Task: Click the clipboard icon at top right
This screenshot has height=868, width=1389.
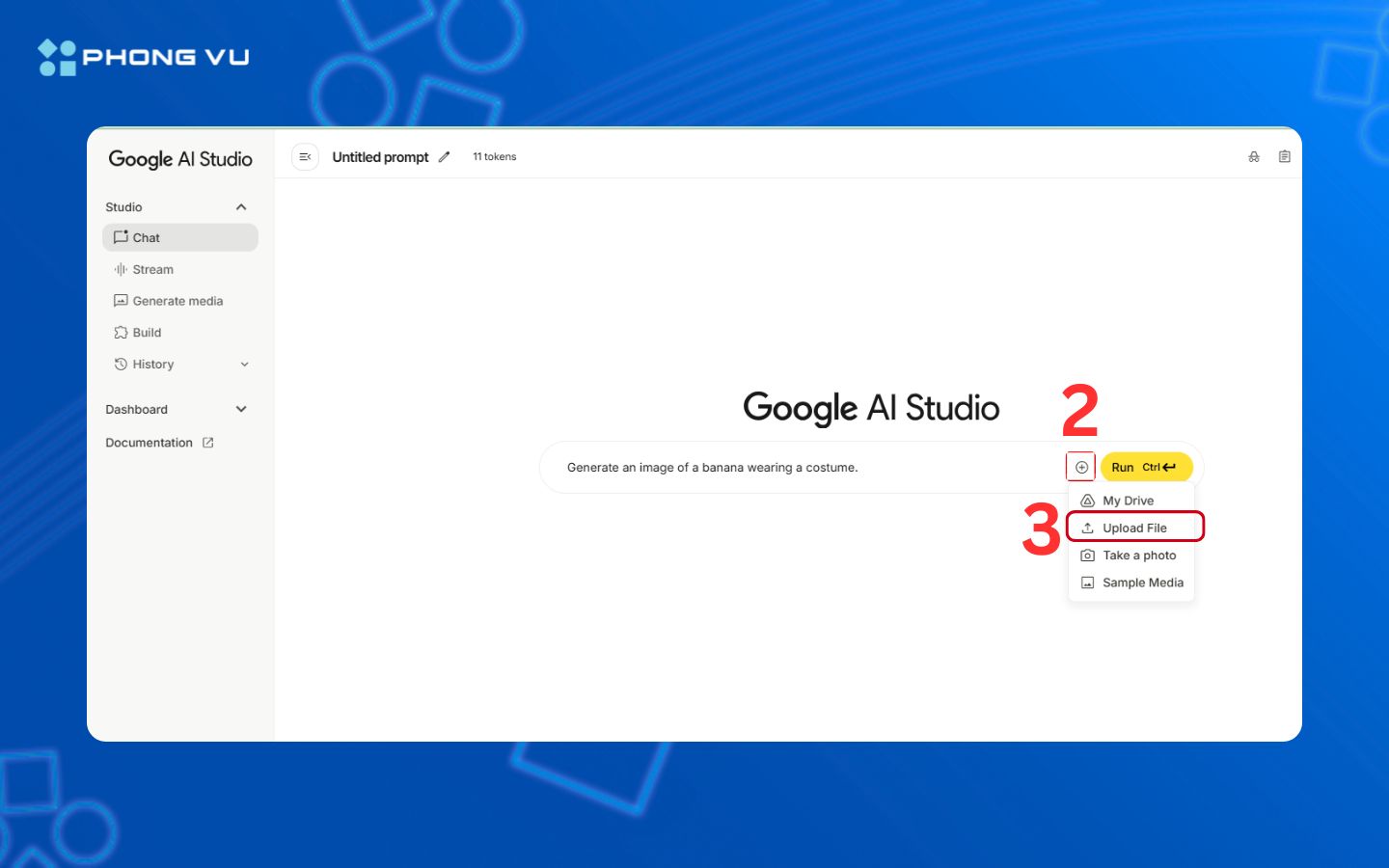Action: point(1284,157)
